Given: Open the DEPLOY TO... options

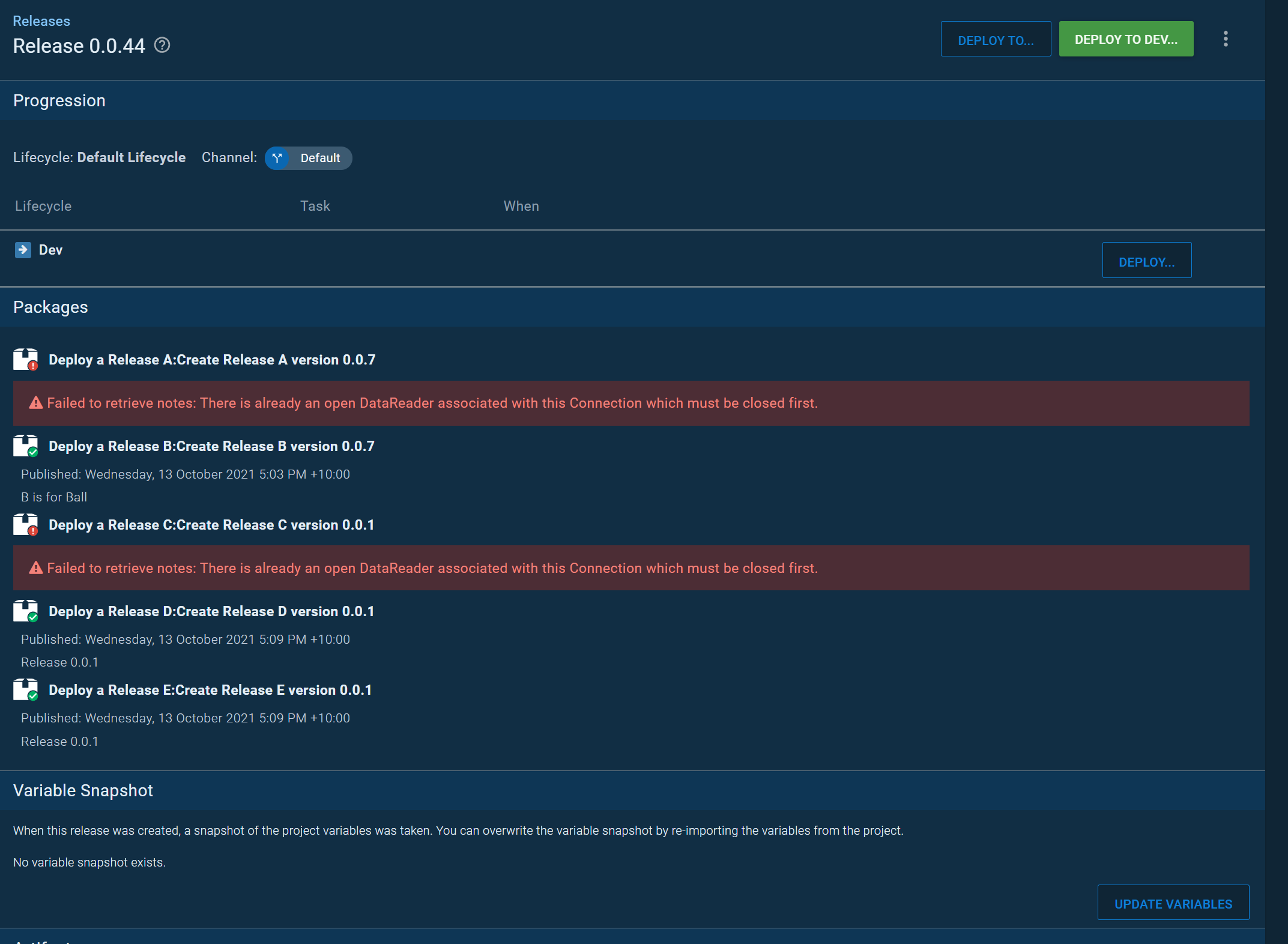Looking at the screenshot, I should [x=996, y=39].
